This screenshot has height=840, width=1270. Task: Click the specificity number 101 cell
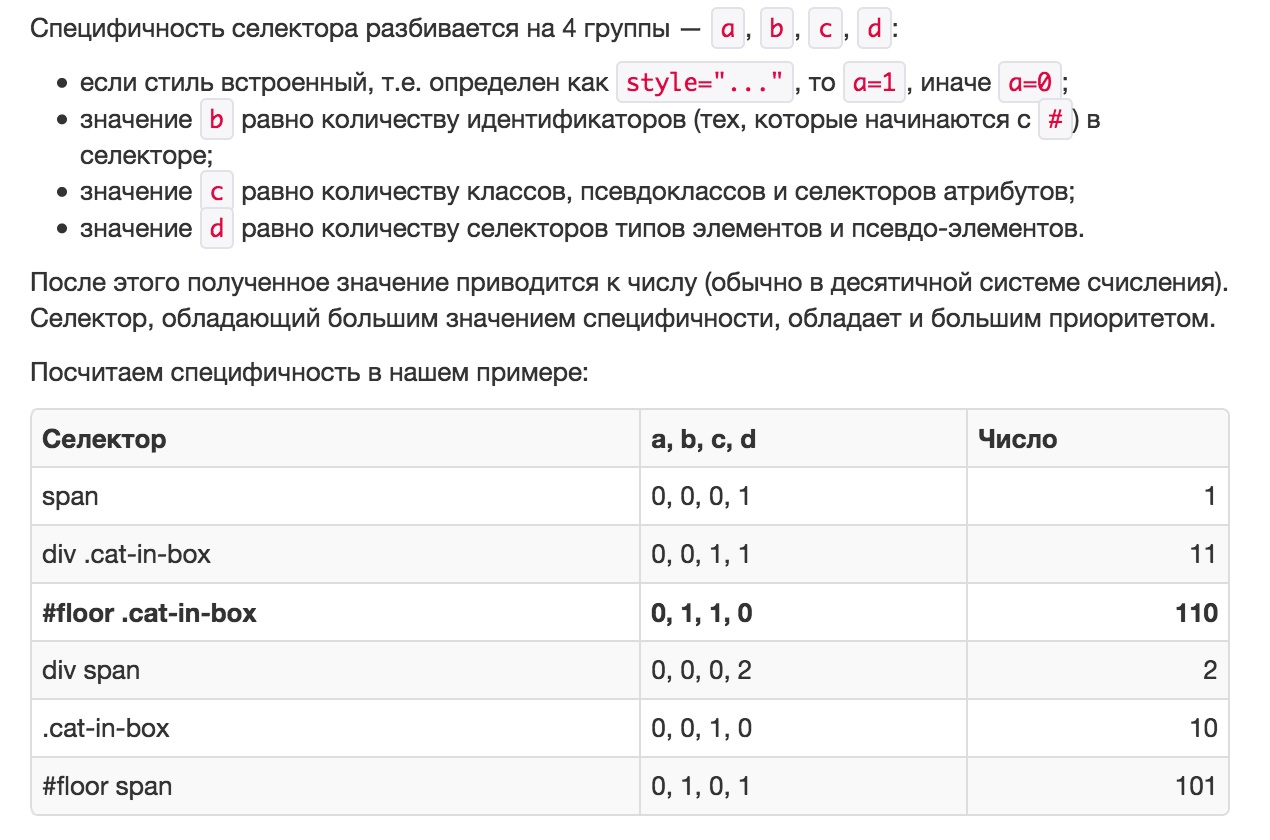(1197, 786)
